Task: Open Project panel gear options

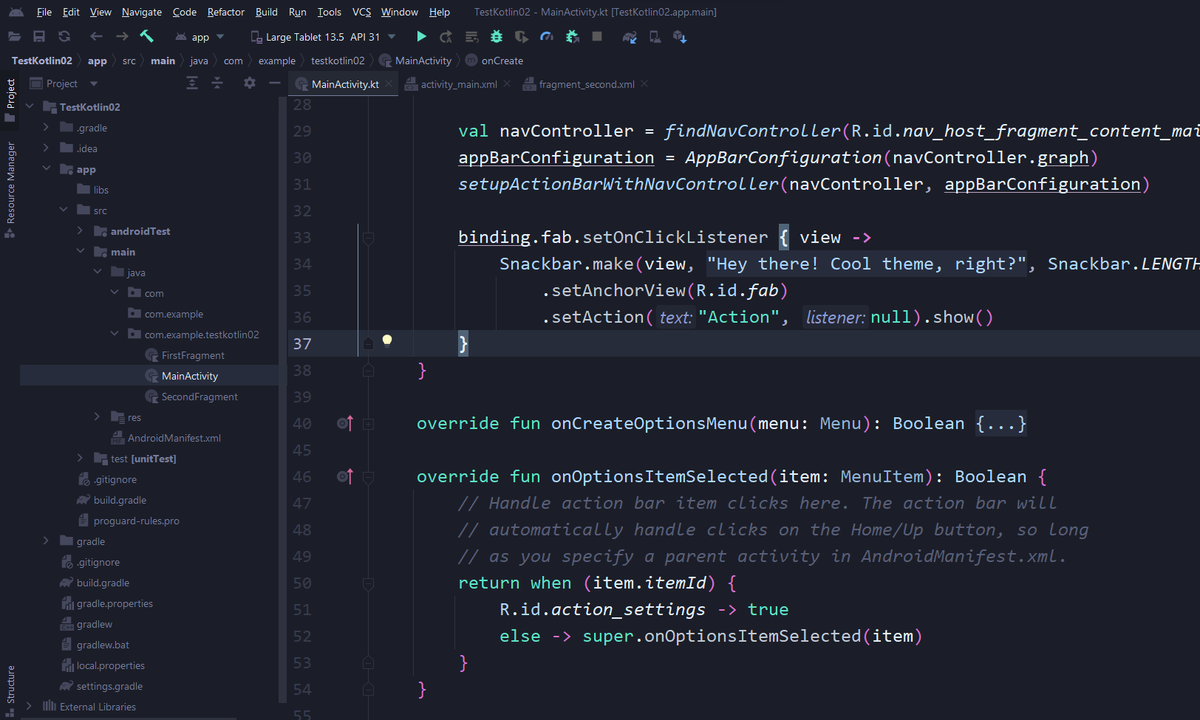Action: tap(250, 84)
